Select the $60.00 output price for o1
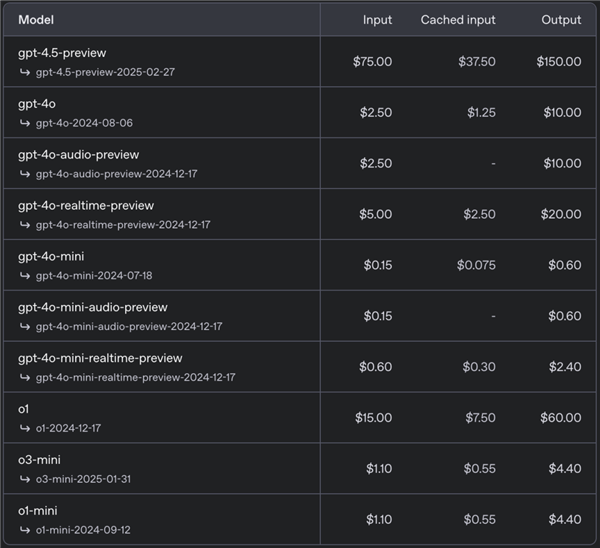This screenshot has height=548, width=600. [x=561, y=418]
